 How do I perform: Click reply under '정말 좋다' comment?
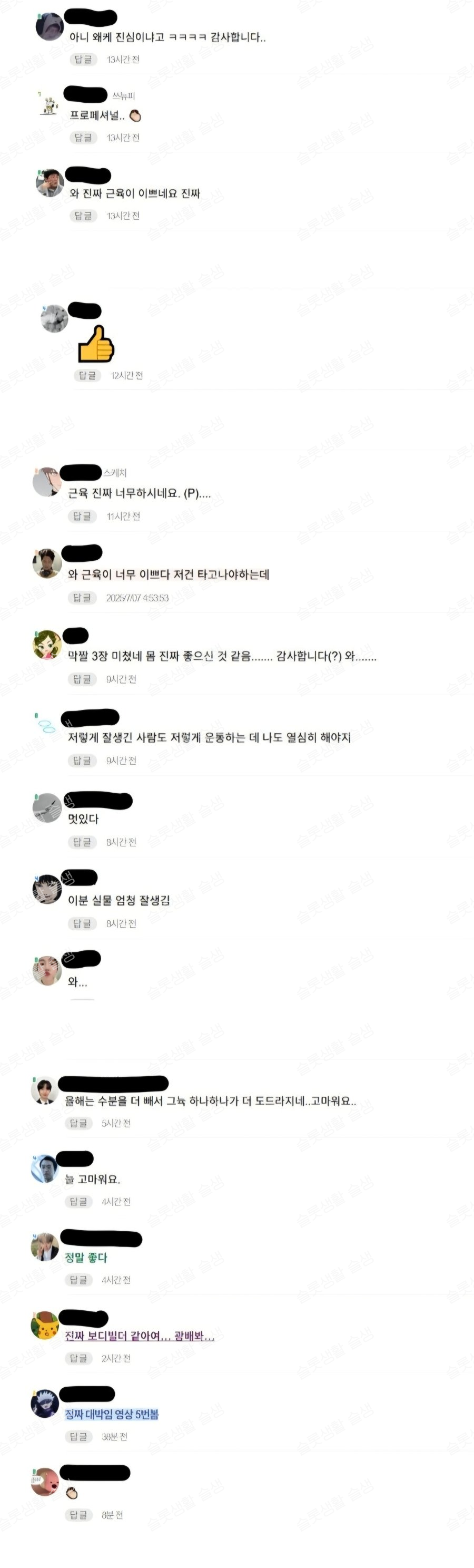pyautogui.click(x=78, y=1280)
